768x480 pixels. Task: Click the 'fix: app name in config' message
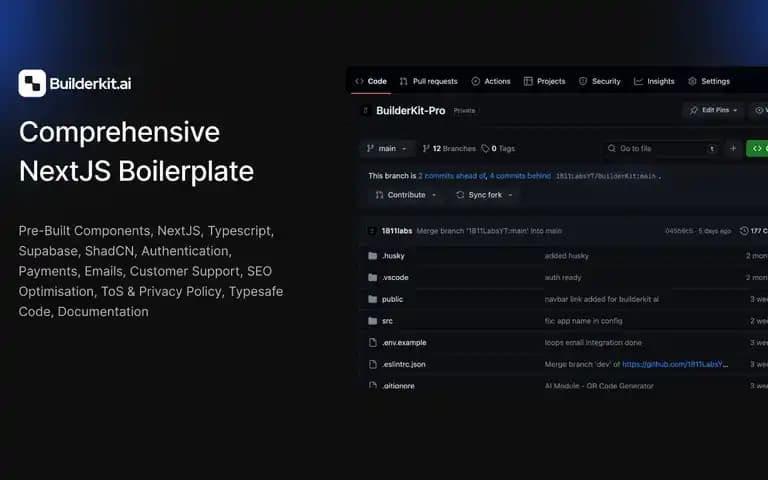[583, 321]
